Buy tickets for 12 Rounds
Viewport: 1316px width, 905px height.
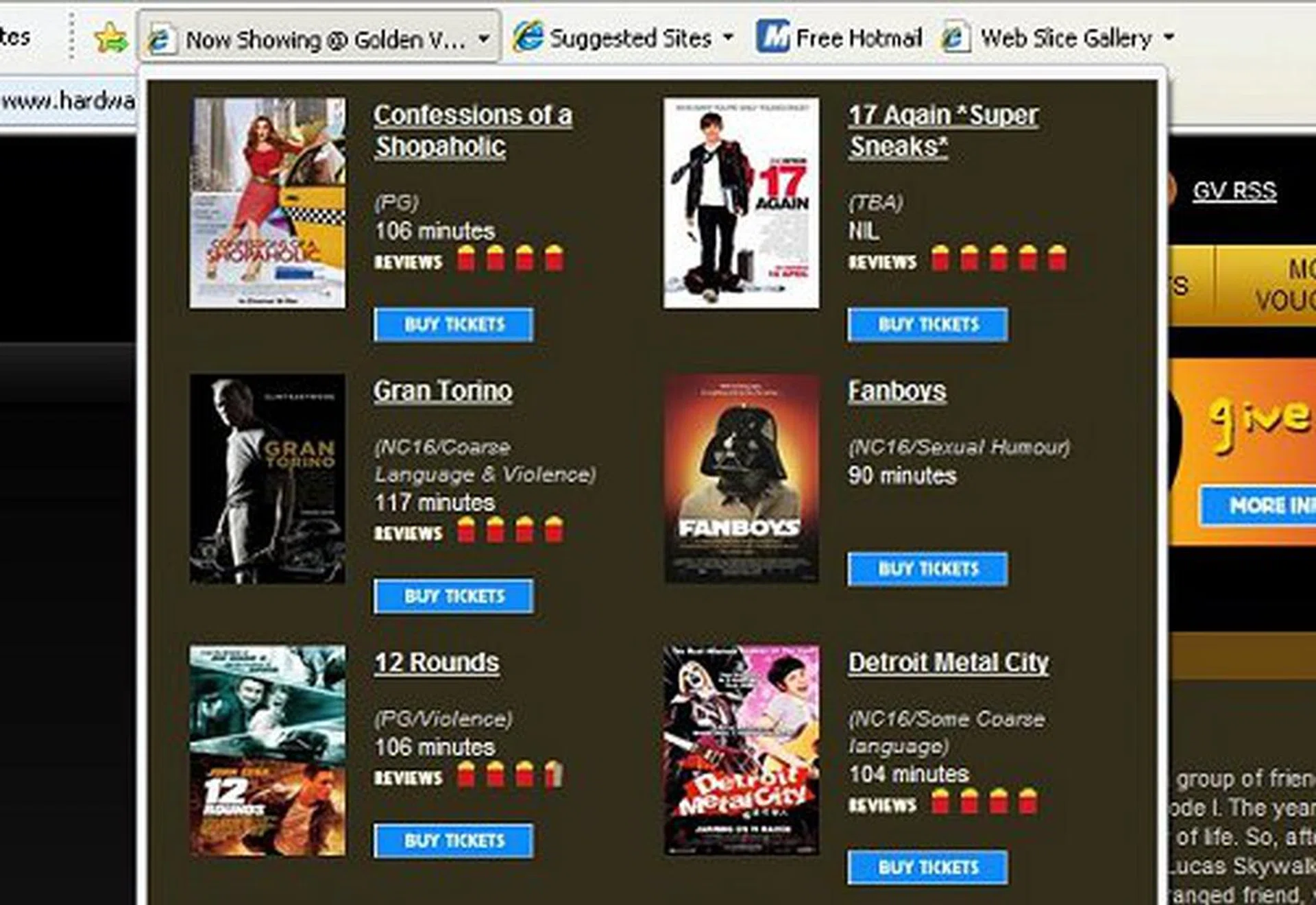tap(454, 841)
